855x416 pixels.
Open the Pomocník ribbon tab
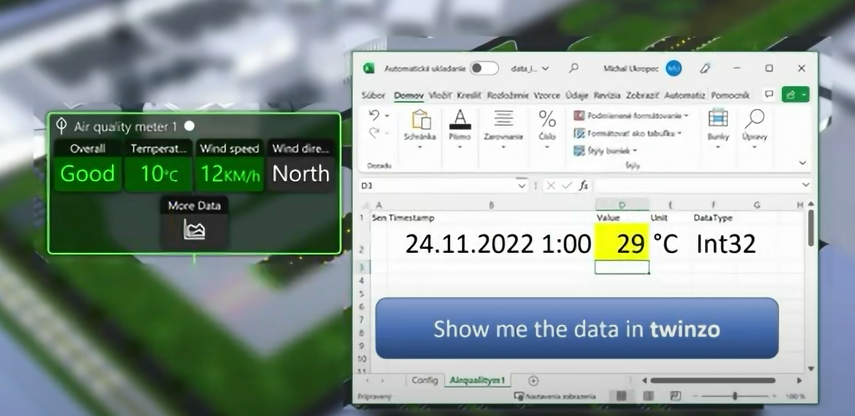coord(730,95)
